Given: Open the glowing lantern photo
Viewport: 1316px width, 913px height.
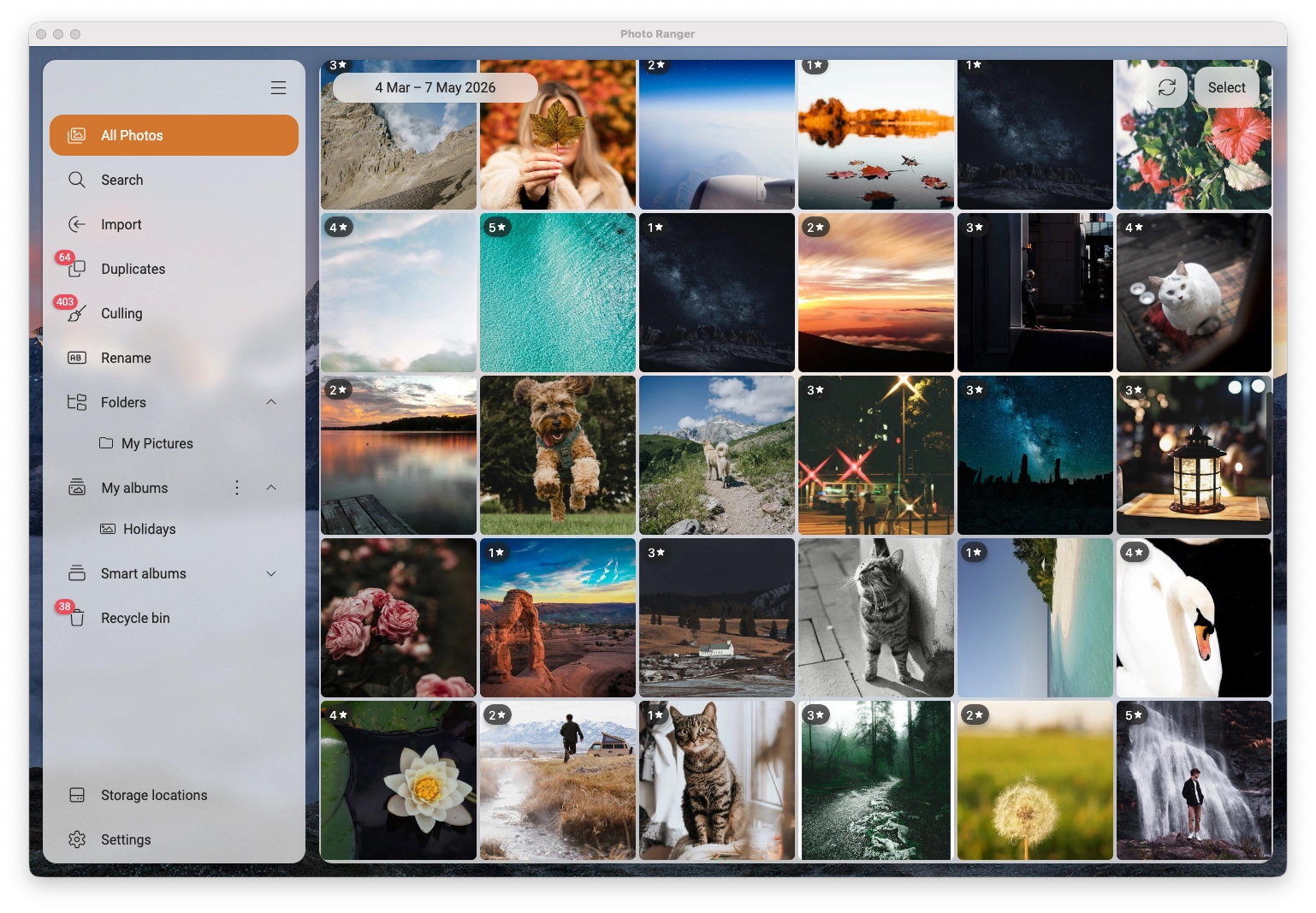Looking at the screenshot, I should 1194,455.
